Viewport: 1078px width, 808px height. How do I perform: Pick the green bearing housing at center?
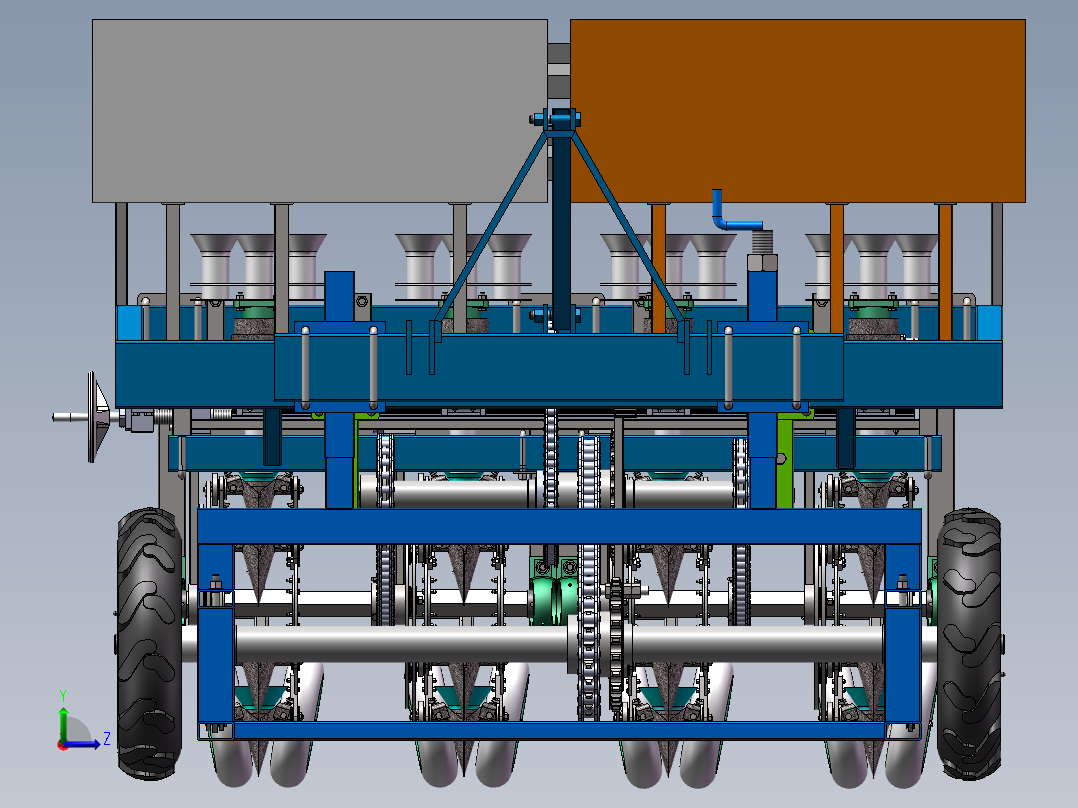click(x=556, y=591)
